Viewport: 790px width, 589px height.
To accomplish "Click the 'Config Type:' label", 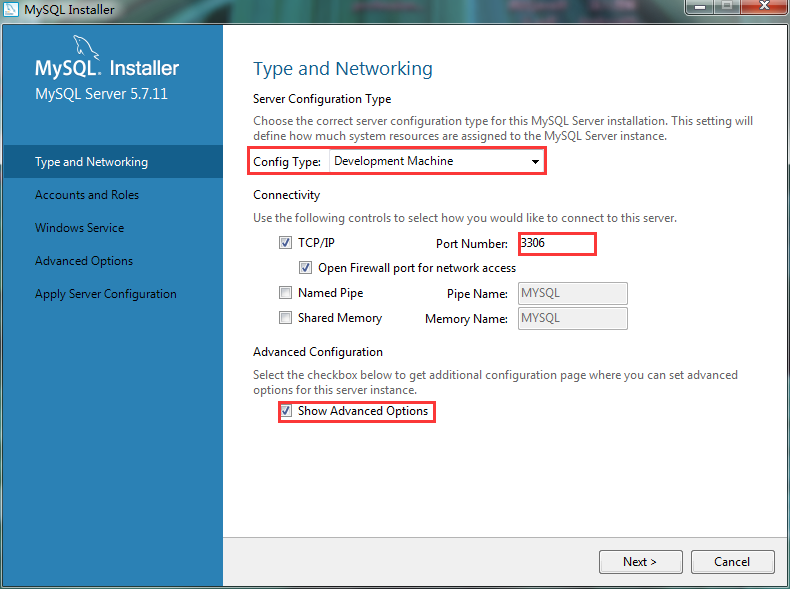I will [x=287, y=162].
